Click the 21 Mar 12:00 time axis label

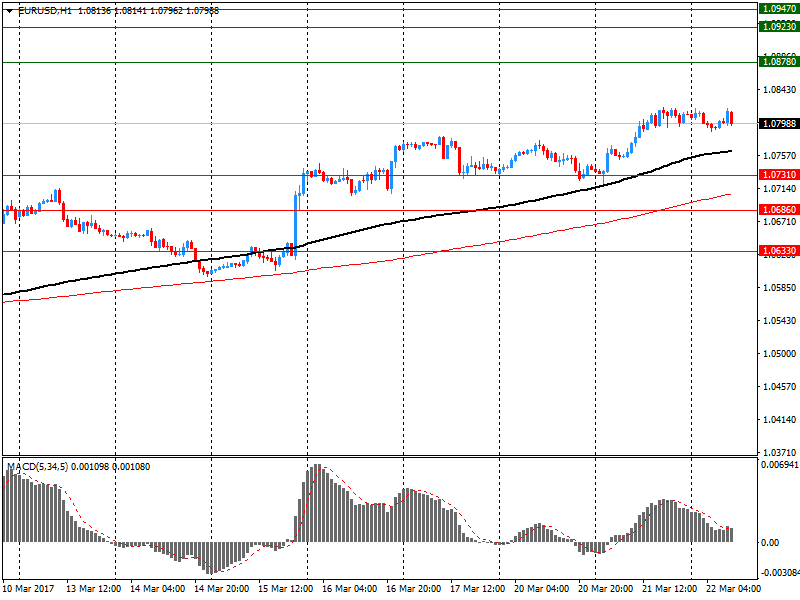pos(669,589)
